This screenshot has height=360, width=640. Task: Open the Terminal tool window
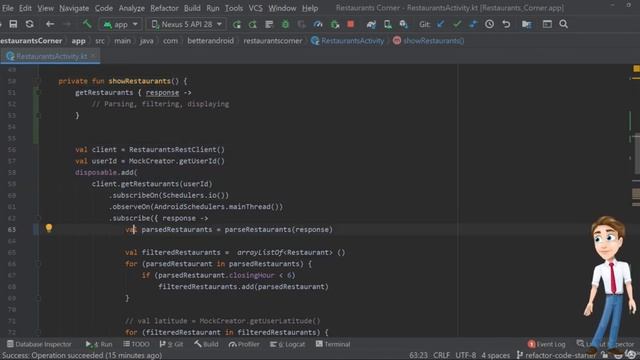pyautogui.click(x=333, y=344)
